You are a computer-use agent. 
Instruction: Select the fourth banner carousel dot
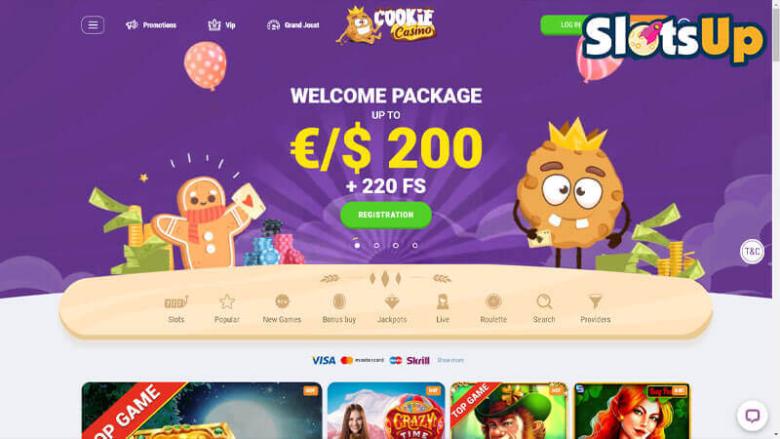click(x=415, y=245)
